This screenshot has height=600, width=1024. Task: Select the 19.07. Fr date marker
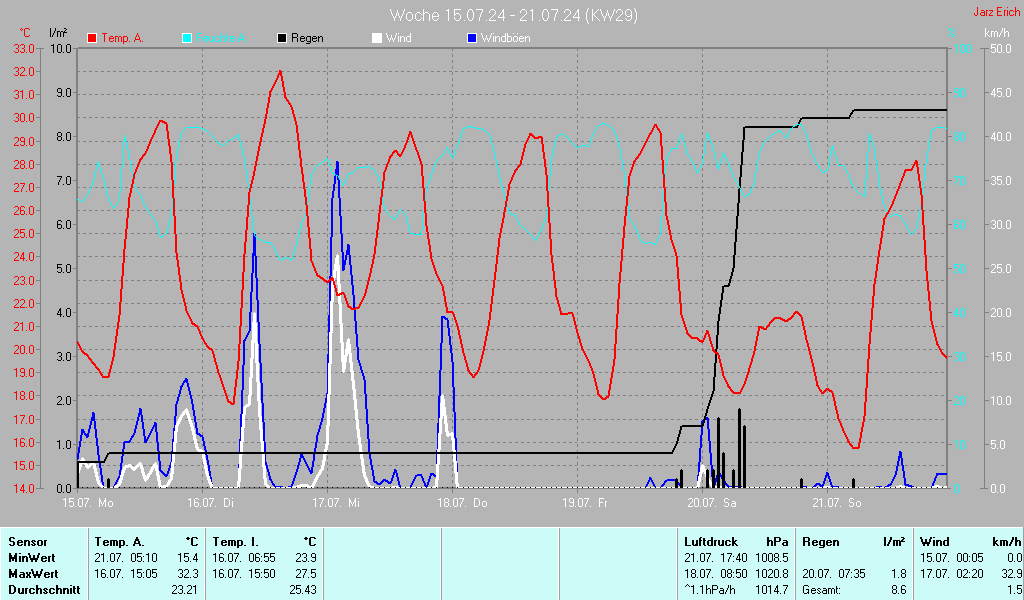click(584, 503)
